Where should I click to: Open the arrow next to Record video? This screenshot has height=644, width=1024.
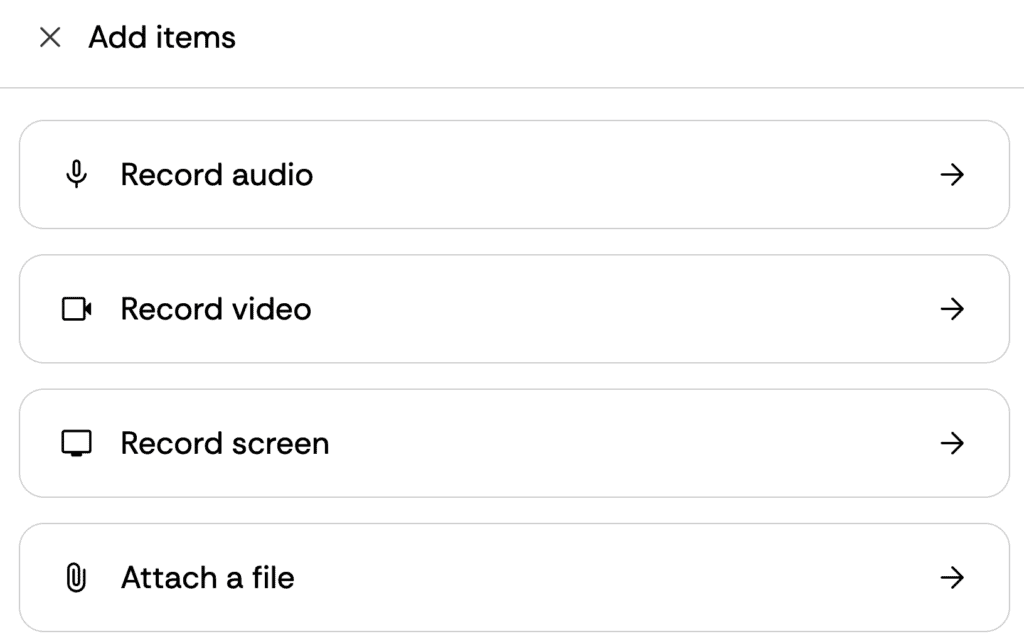pyautogui.click(x=952, y=309)
